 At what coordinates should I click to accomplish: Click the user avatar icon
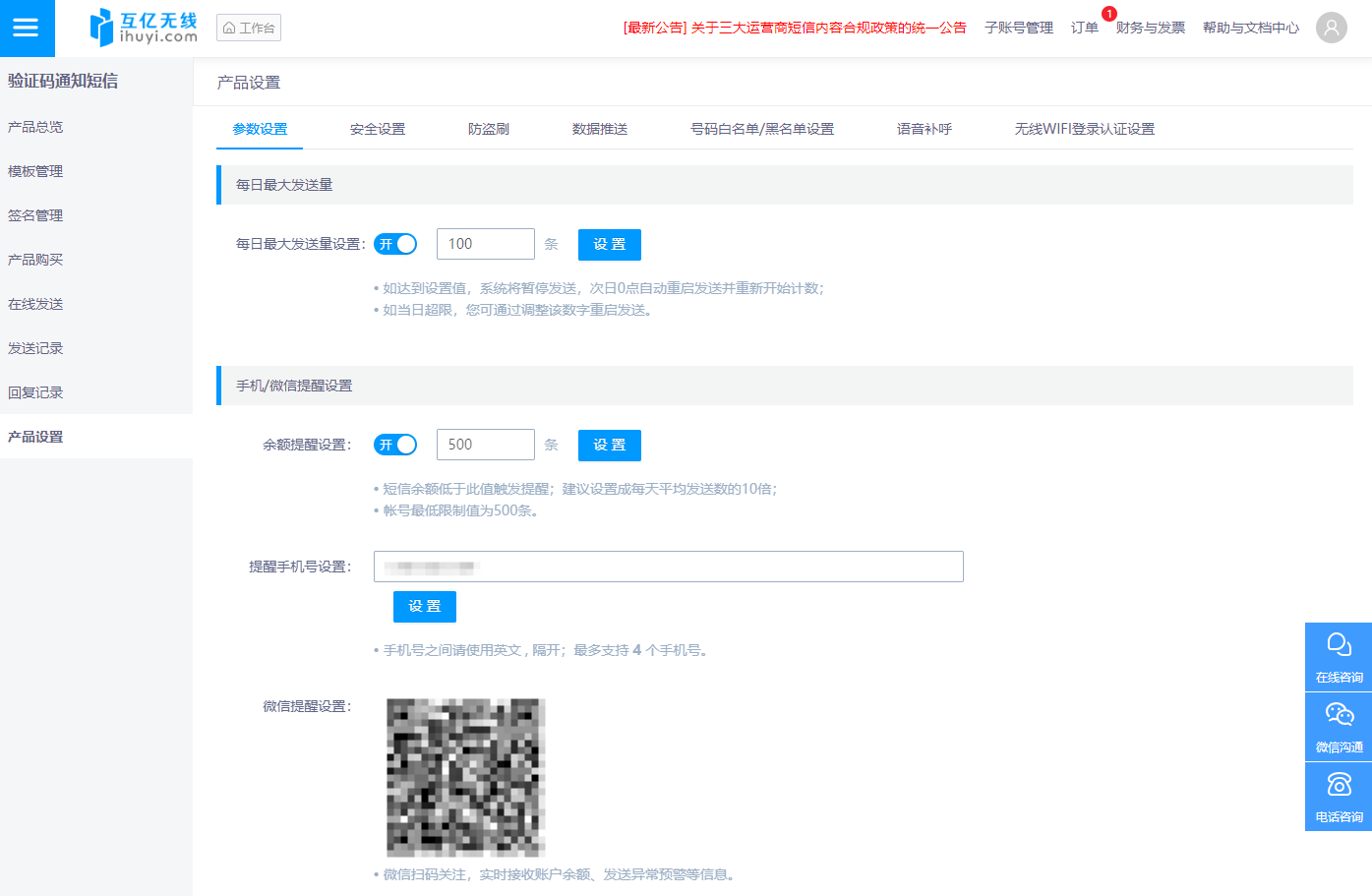[1332, 27]
